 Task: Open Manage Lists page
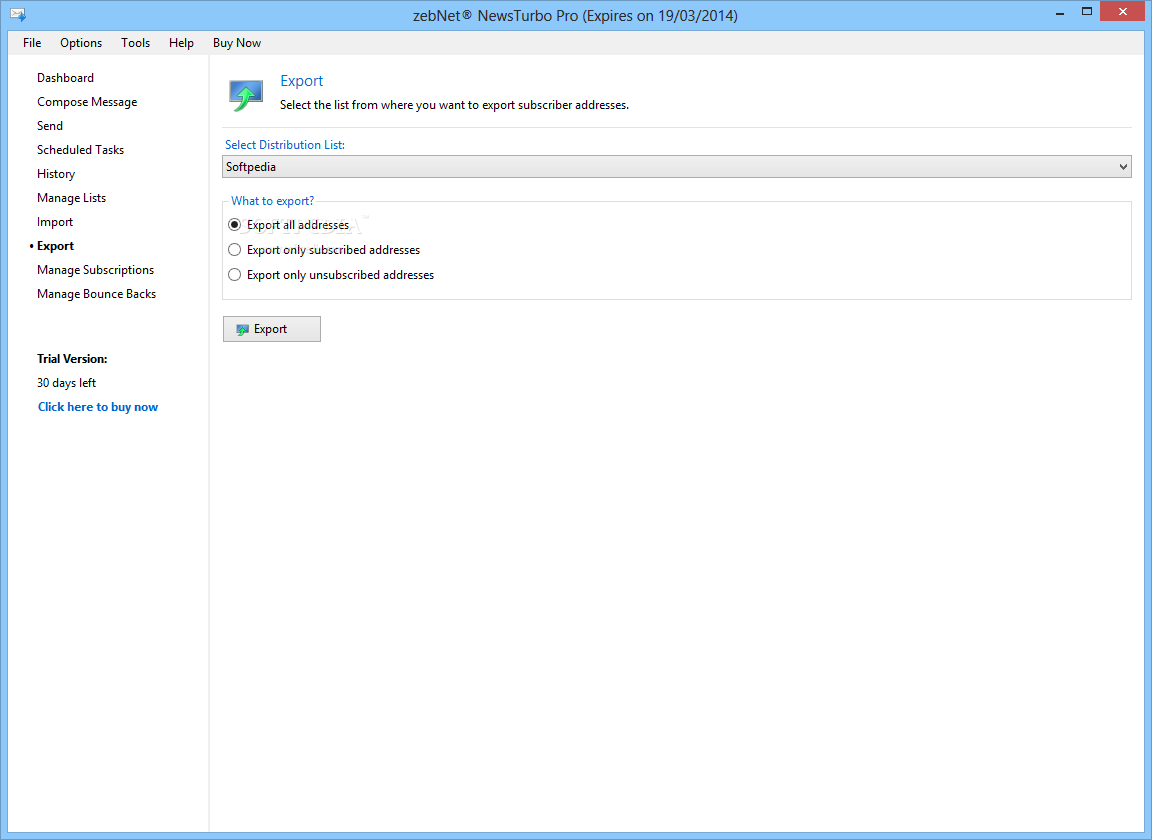point(71,198)
